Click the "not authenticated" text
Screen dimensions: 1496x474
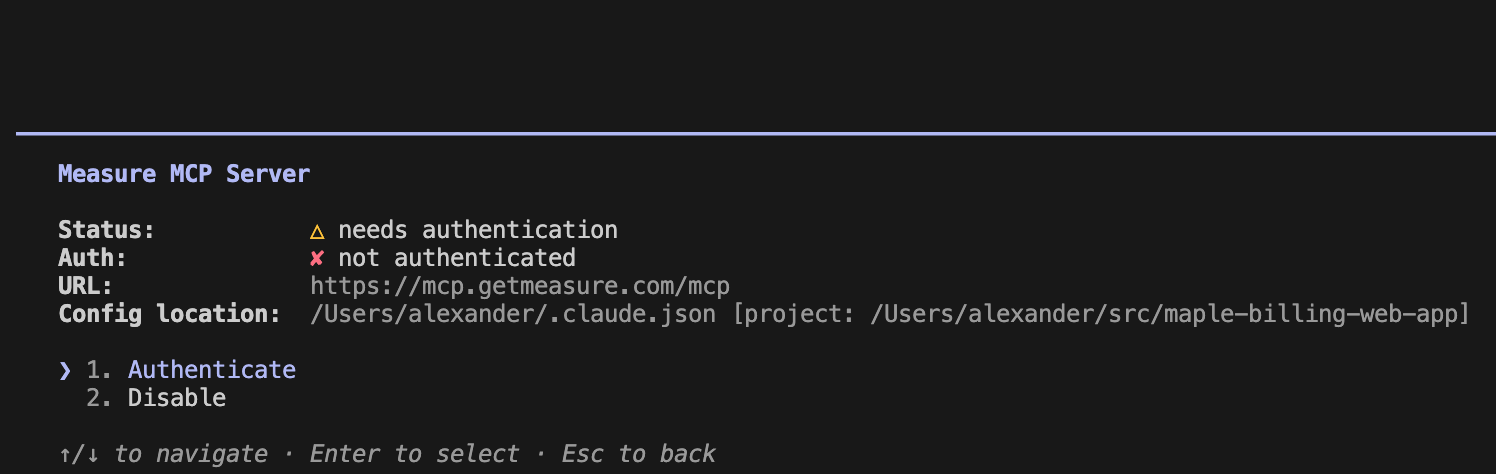click(x=457, y=258)
